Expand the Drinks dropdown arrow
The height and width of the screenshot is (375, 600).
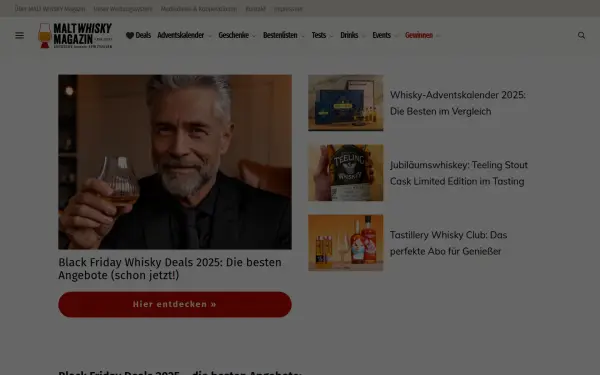point(364,36)
